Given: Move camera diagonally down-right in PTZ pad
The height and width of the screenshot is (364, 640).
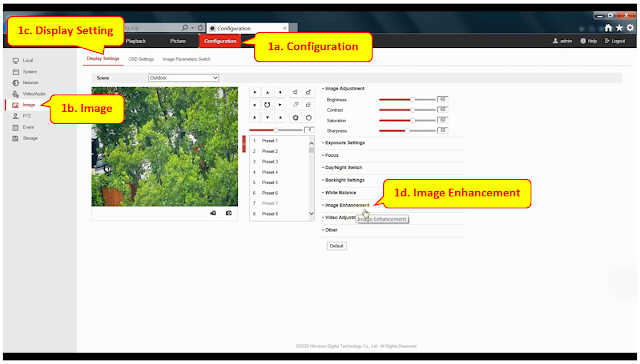Looking at the screenshot, I should pos(280,118).
